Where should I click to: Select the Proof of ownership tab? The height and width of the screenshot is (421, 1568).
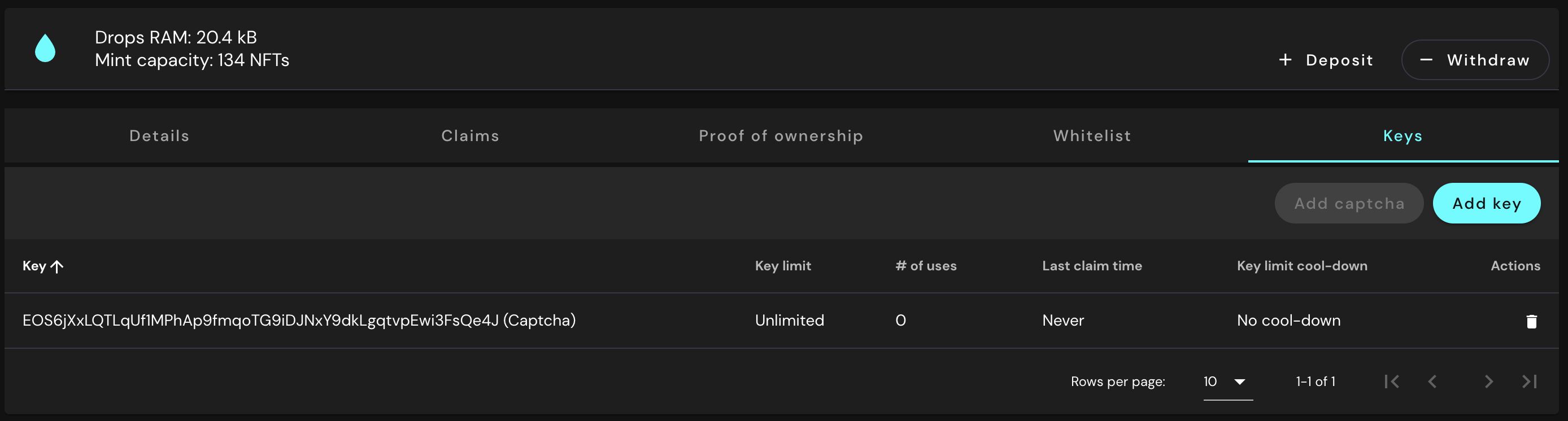(781, 135)
